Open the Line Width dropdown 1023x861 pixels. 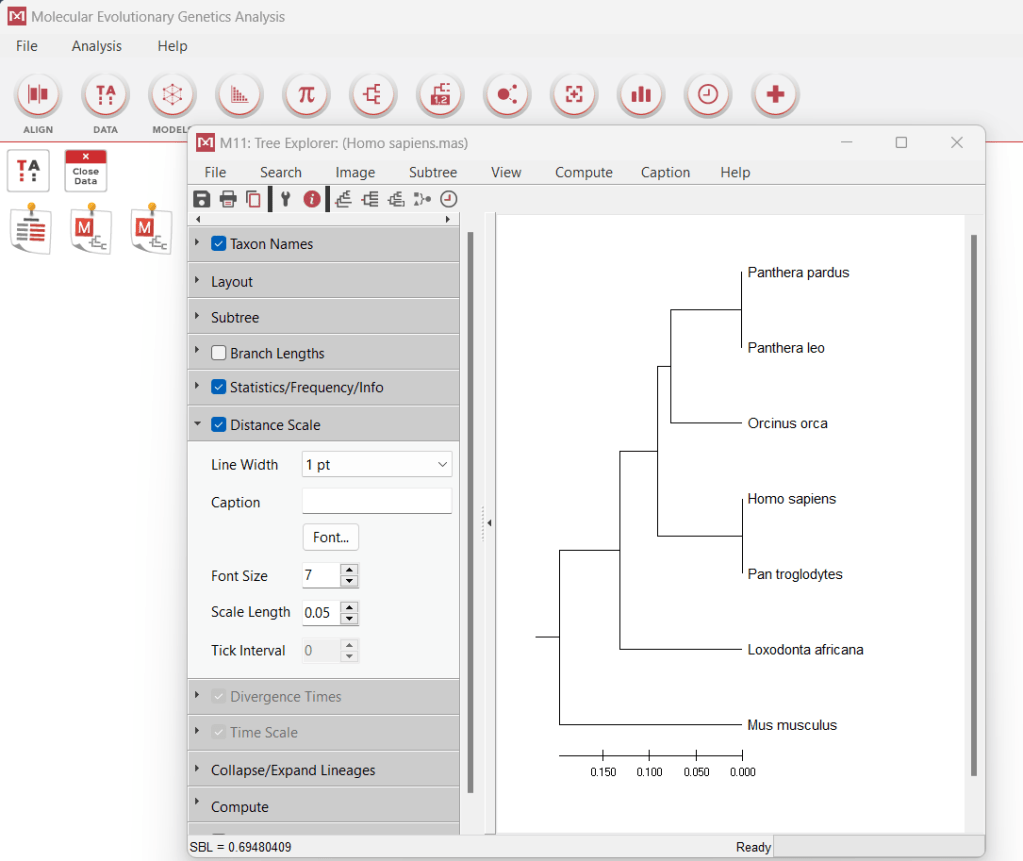tap(376, 465)
